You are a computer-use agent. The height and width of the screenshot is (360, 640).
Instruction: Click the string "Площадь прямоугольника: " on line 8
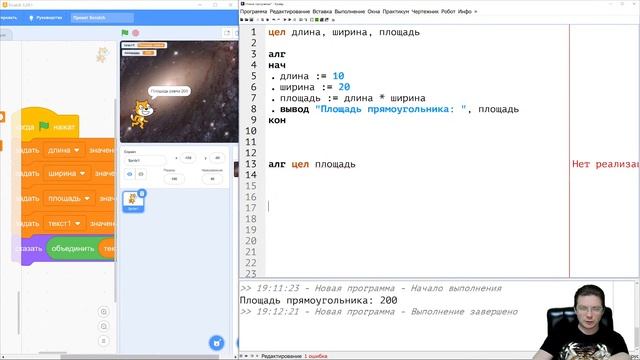391,109
